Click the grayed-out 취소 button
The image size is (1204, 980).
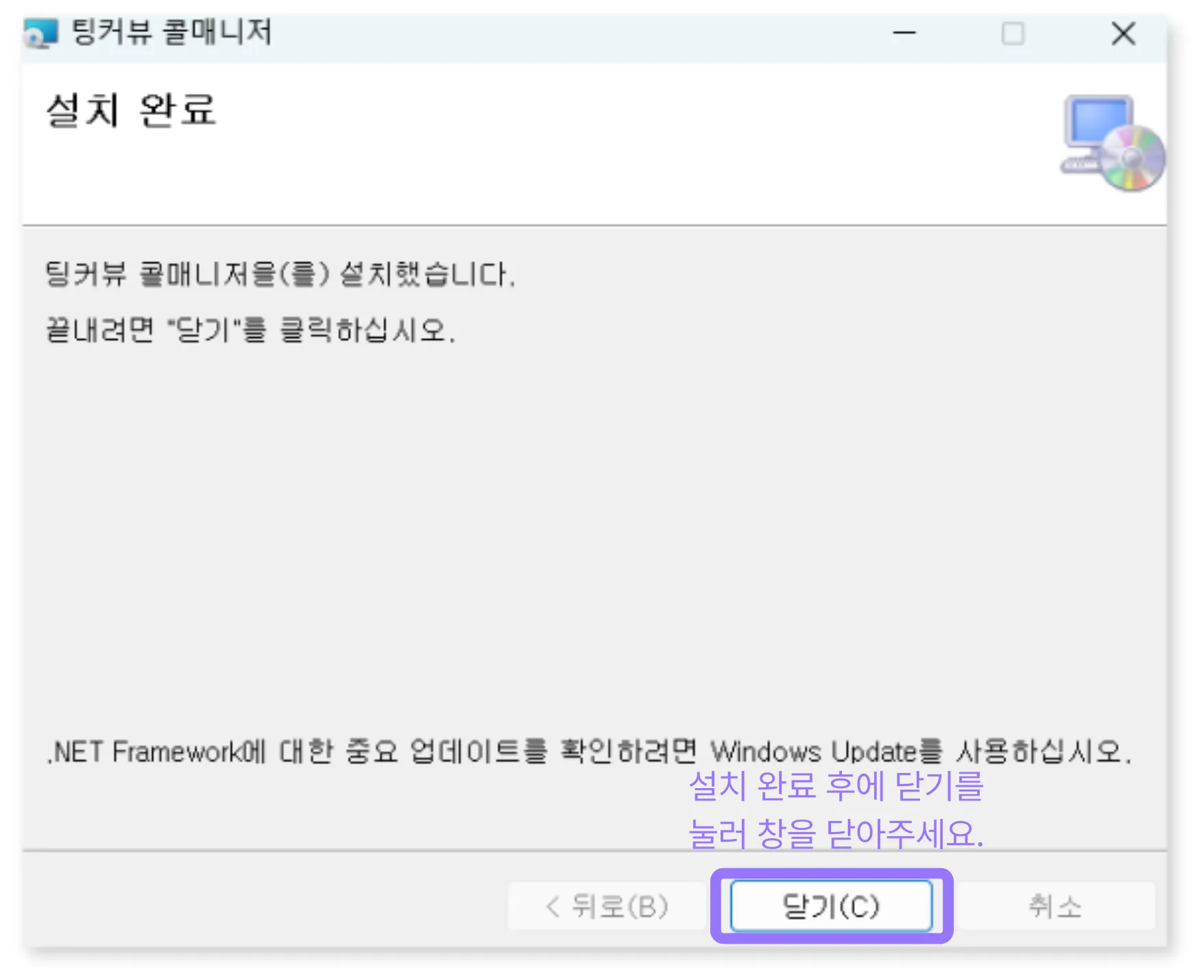tap(1055, 906)
